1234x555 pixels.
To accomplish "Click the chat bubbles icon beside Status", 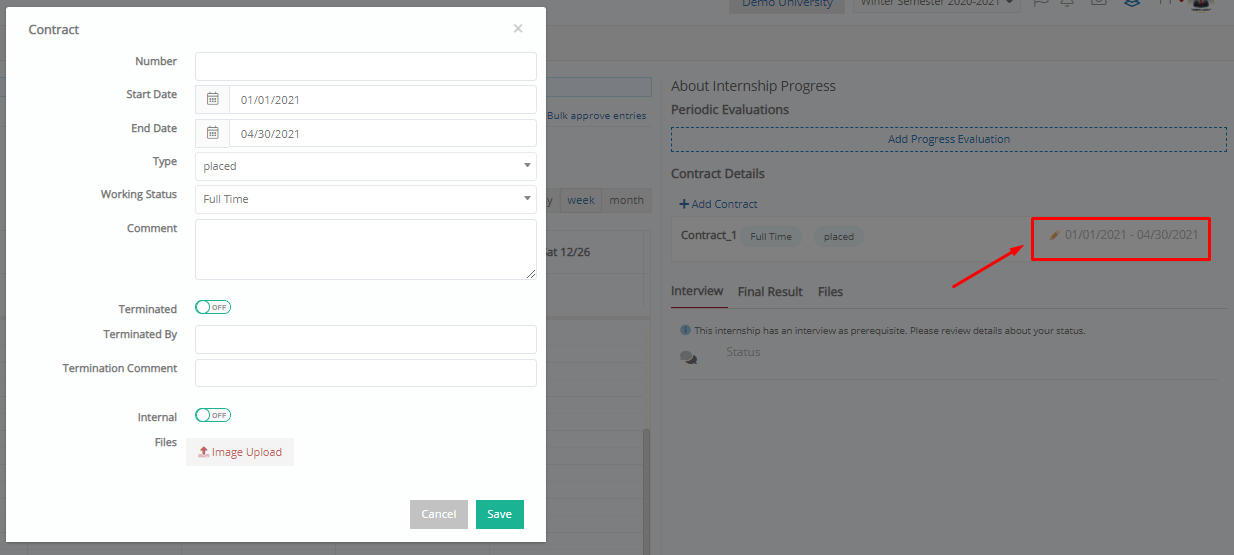I will pos(688,357).
